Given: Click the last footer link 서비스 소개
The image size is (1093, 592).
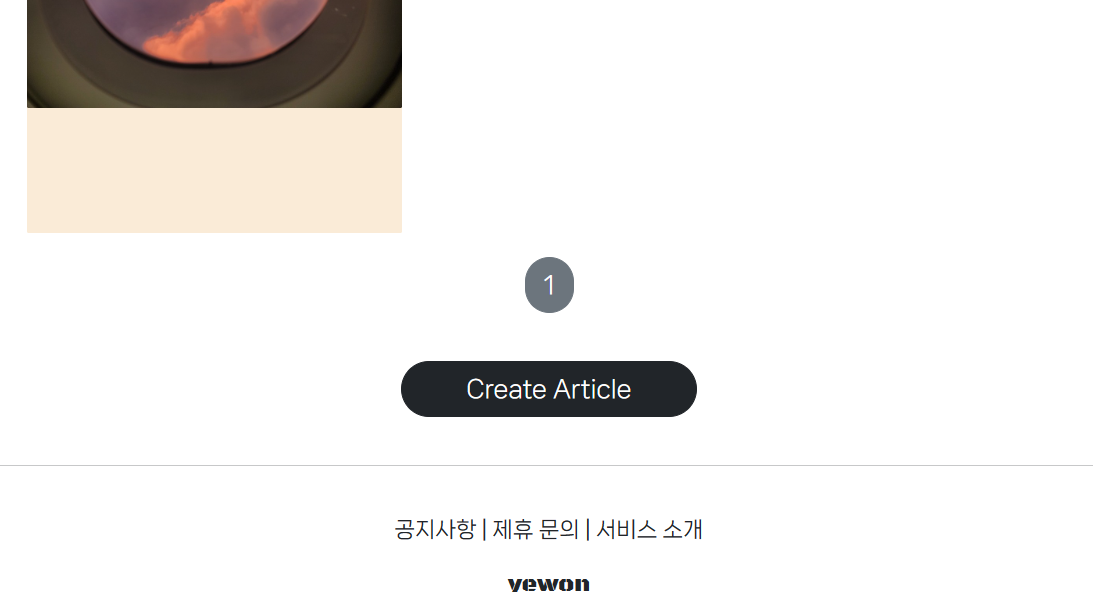Looking at the screenshot, I should [x=649, y=529].
